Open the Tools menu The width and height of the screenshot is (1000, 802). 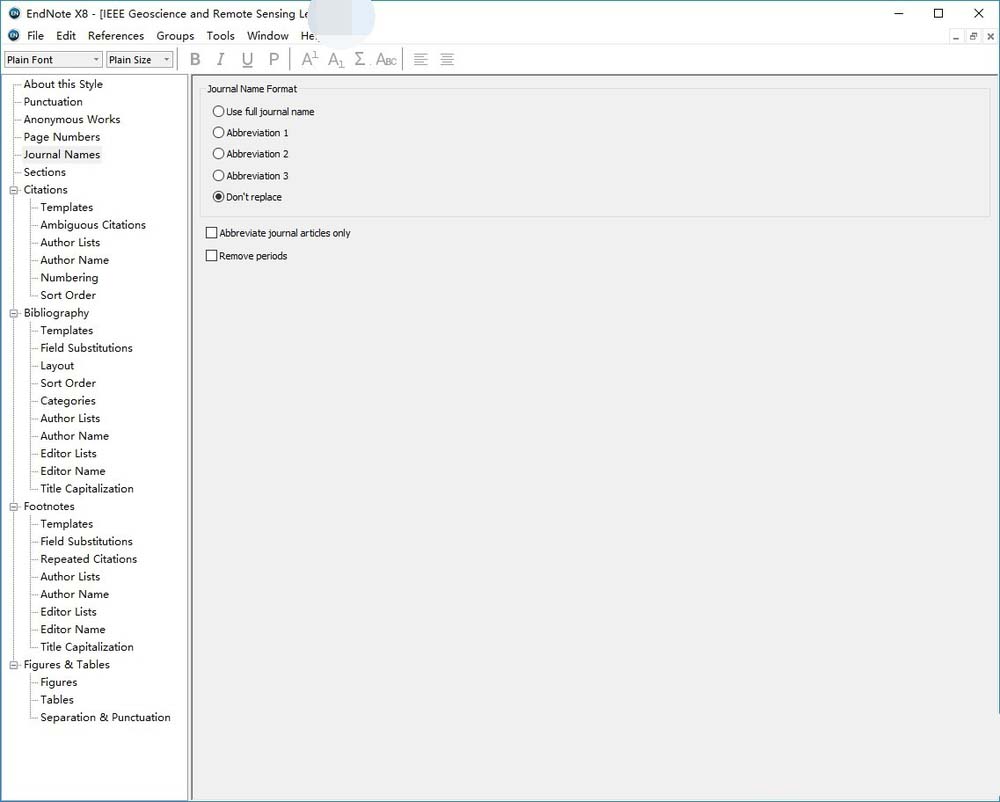click(x=220, y=36)
